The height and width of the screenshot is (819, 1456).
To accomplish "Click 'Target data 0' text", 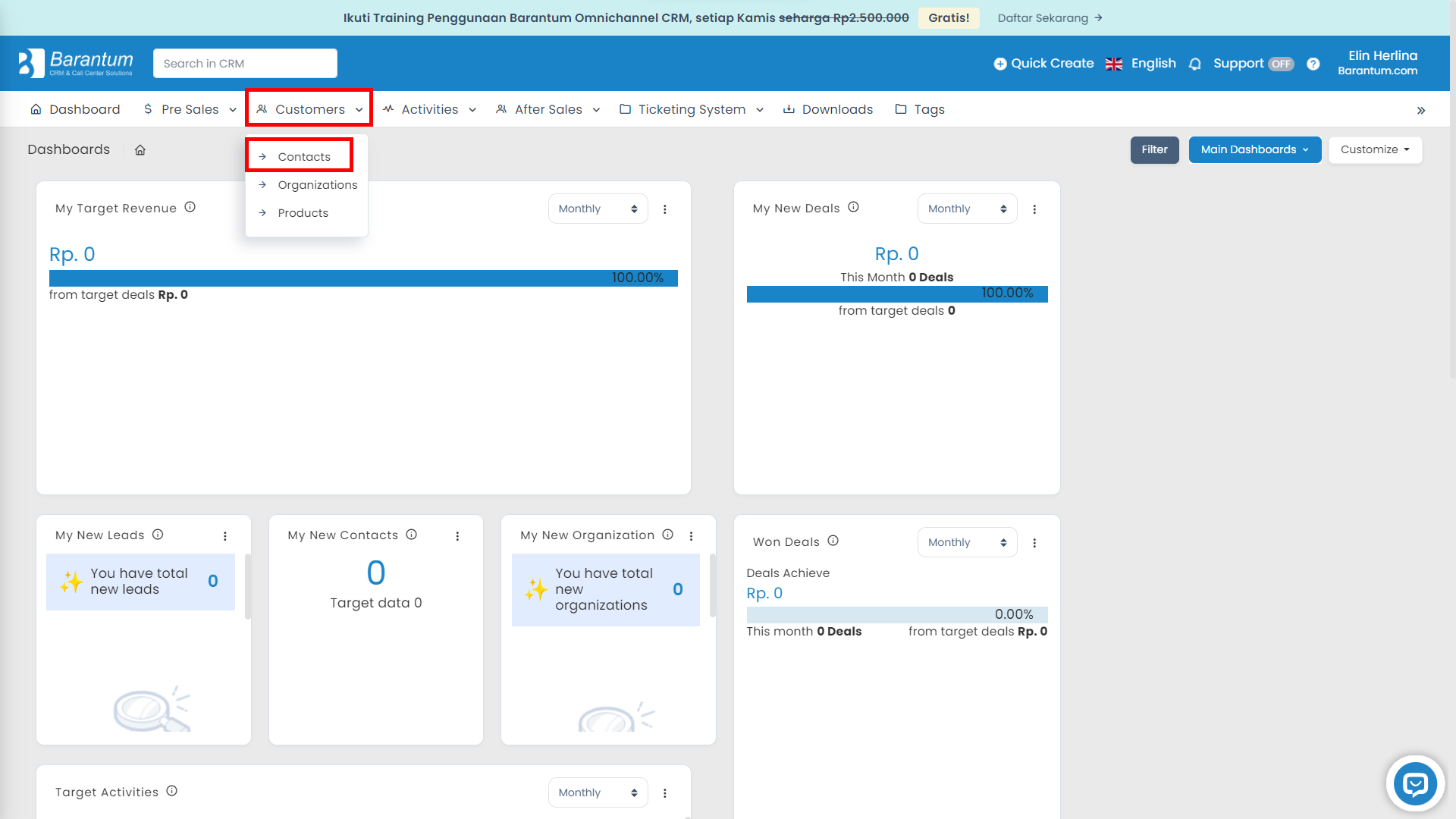I will click(376, 603).
